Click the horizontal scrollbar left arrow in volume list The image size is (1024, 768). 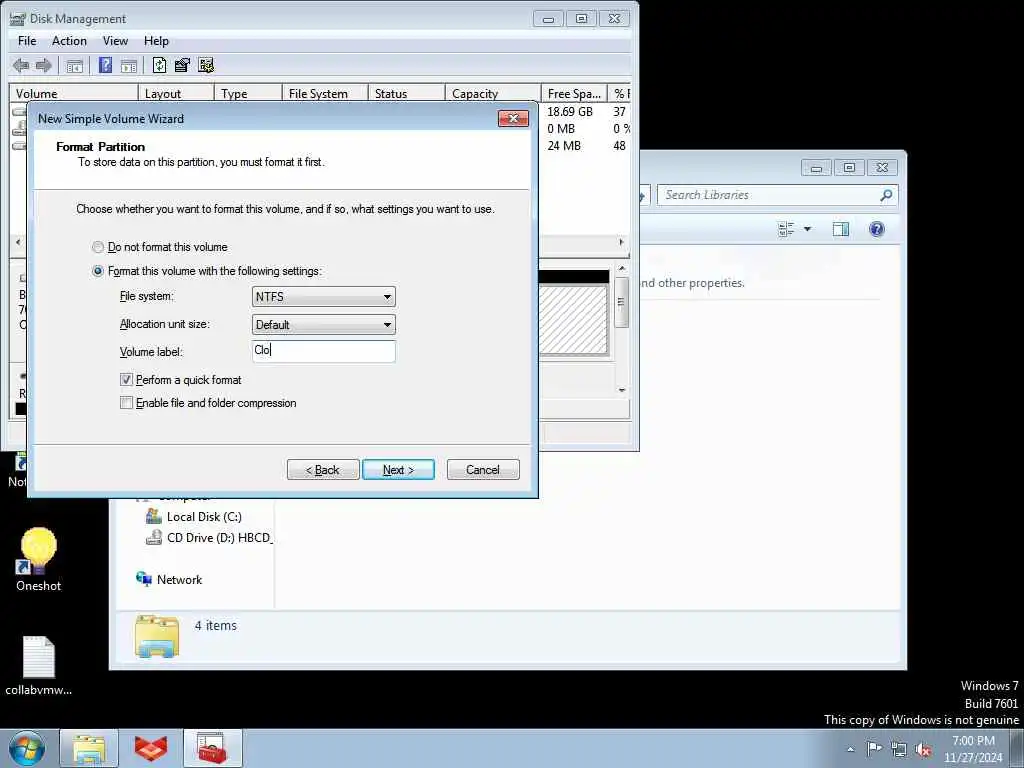18,242
